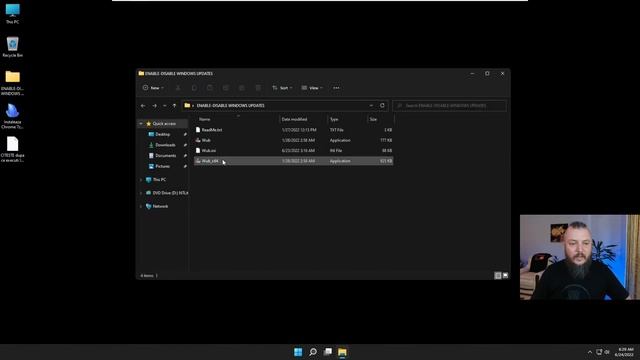Image resolution: width=640 pixels, height=360 pixels.
Task: Select the ReadMe.txt file
Action: [x=293, y=130]
